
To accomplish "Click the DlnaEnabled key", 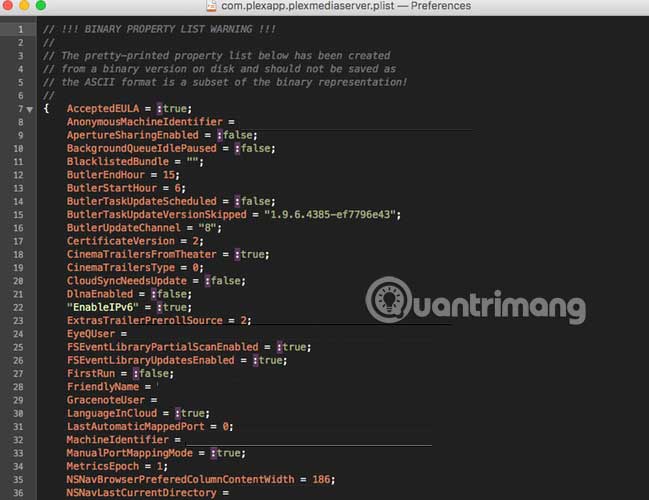I will coord(100,294).
